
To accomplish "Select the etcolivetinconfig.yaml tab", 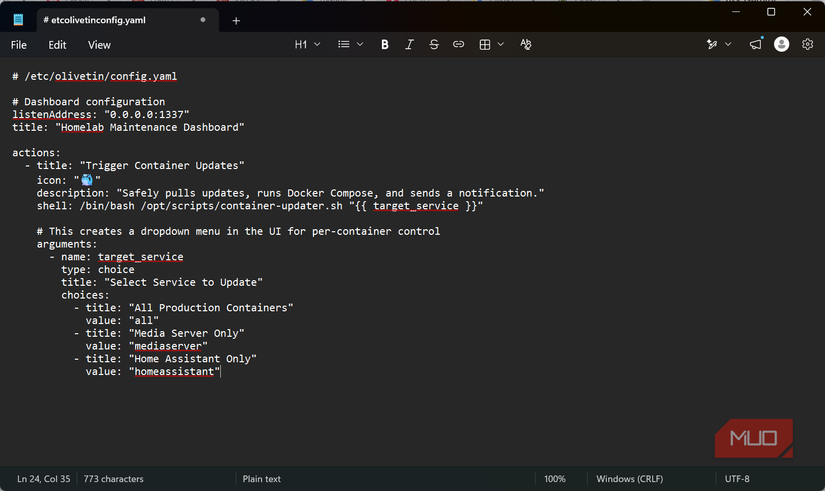I will (x=128, y=20).
